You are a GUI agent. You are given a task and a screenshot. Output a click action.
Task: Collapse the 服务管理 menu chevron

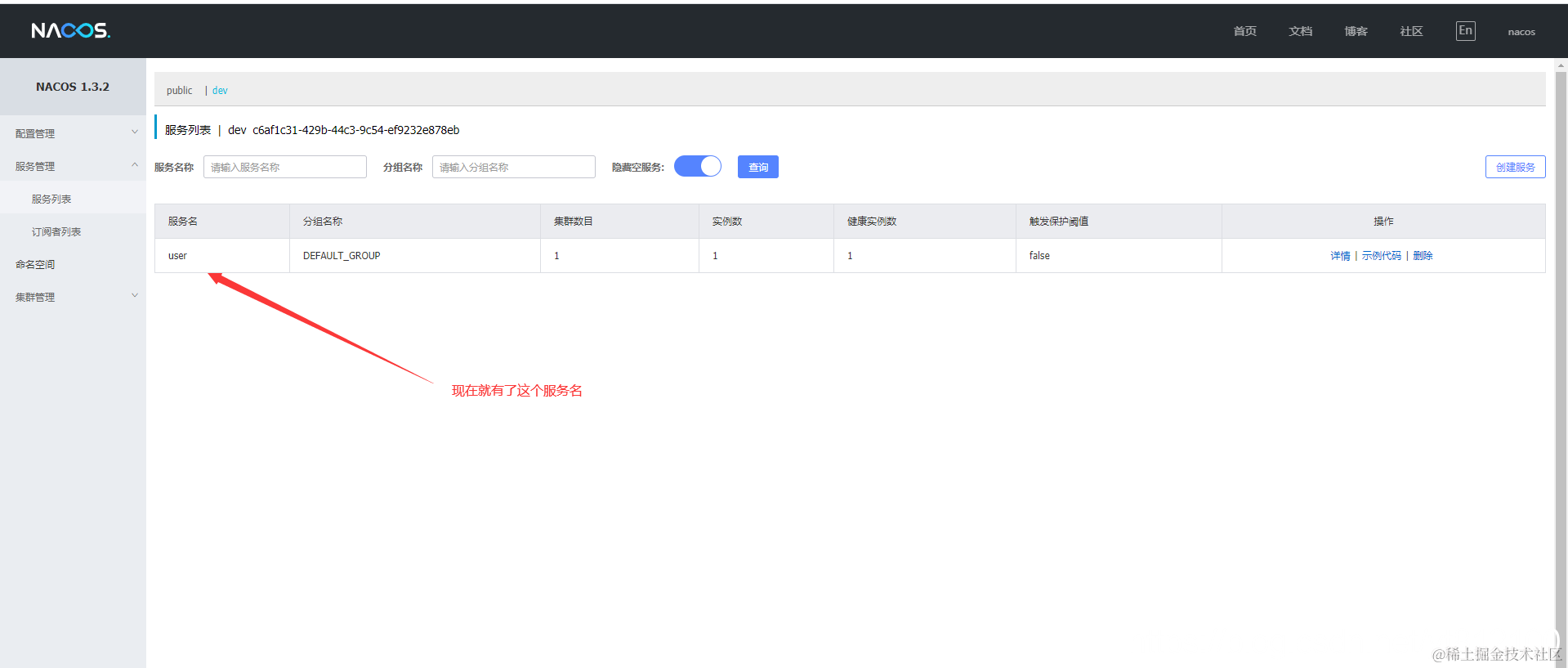pyautogui.click(x=135, y=165)
